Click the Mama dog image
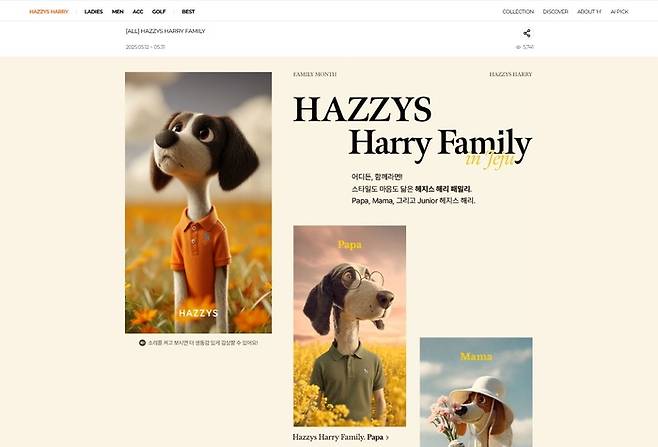 click(476, 392)
